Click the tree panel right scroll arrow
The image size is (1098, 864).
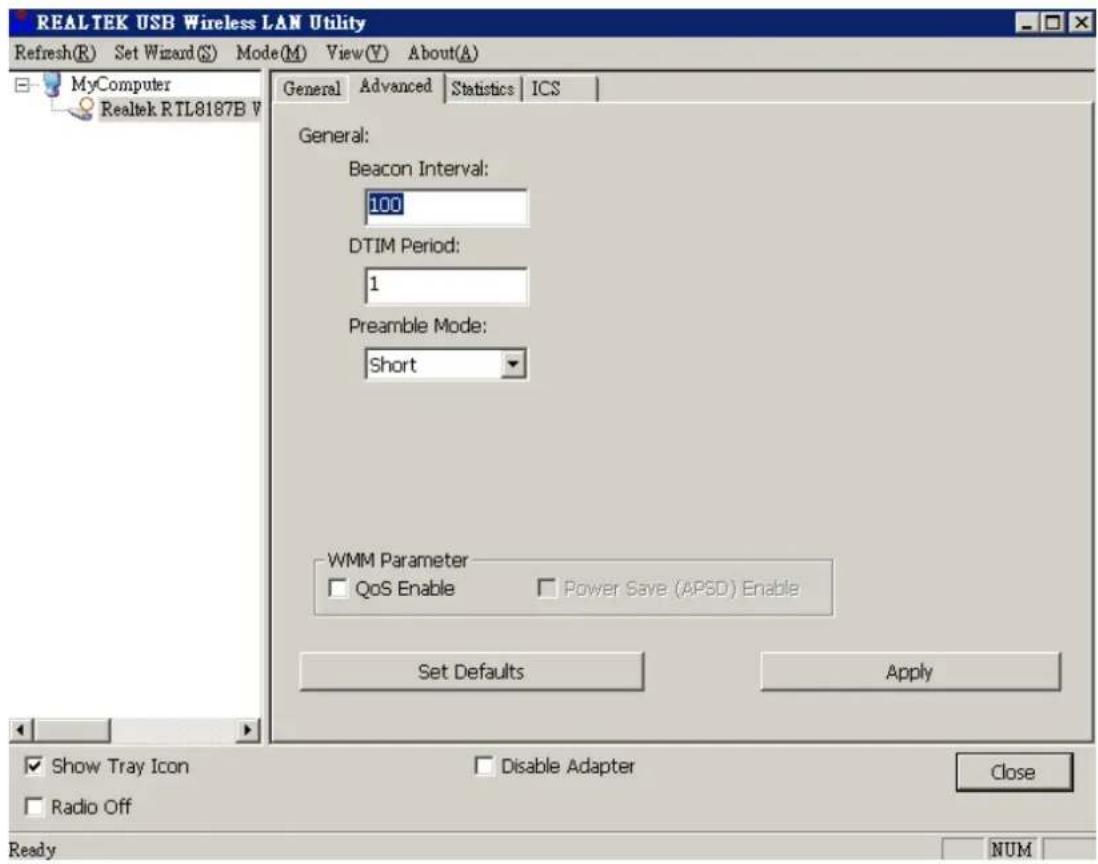point(246,730)
